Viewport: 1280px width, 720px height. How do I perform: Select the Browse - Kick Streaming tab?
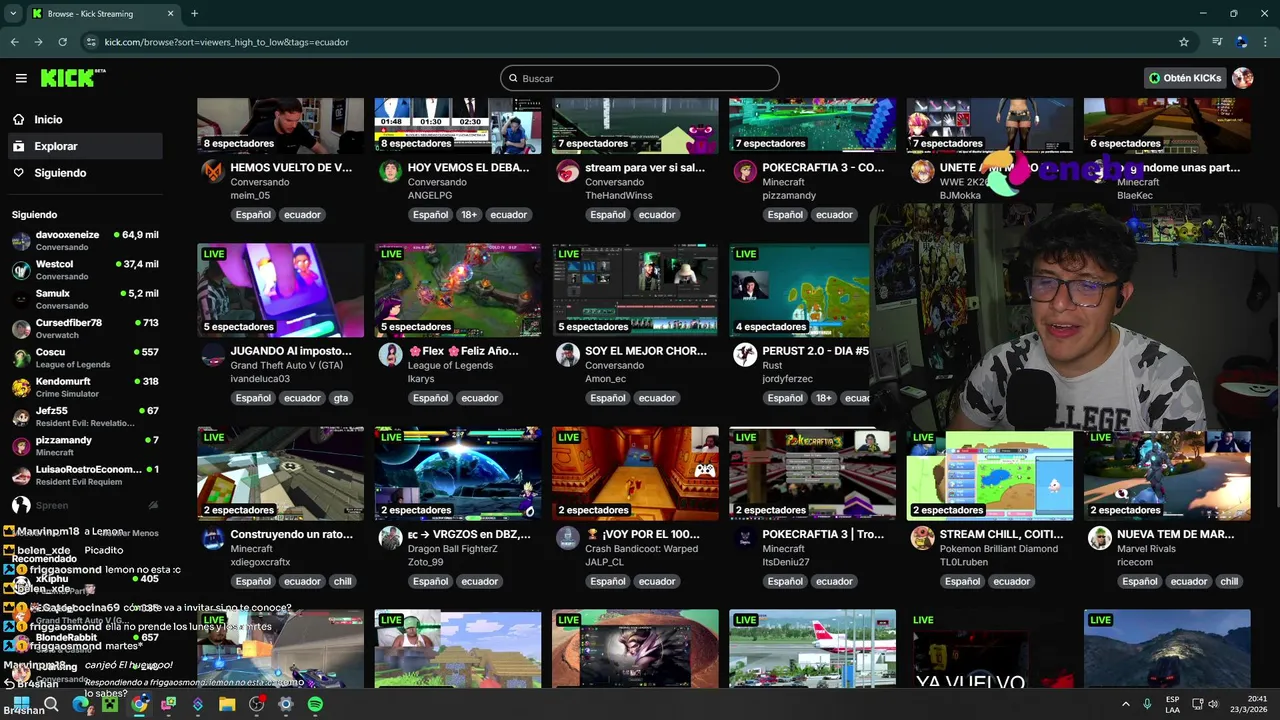click(x=103, y=14)
